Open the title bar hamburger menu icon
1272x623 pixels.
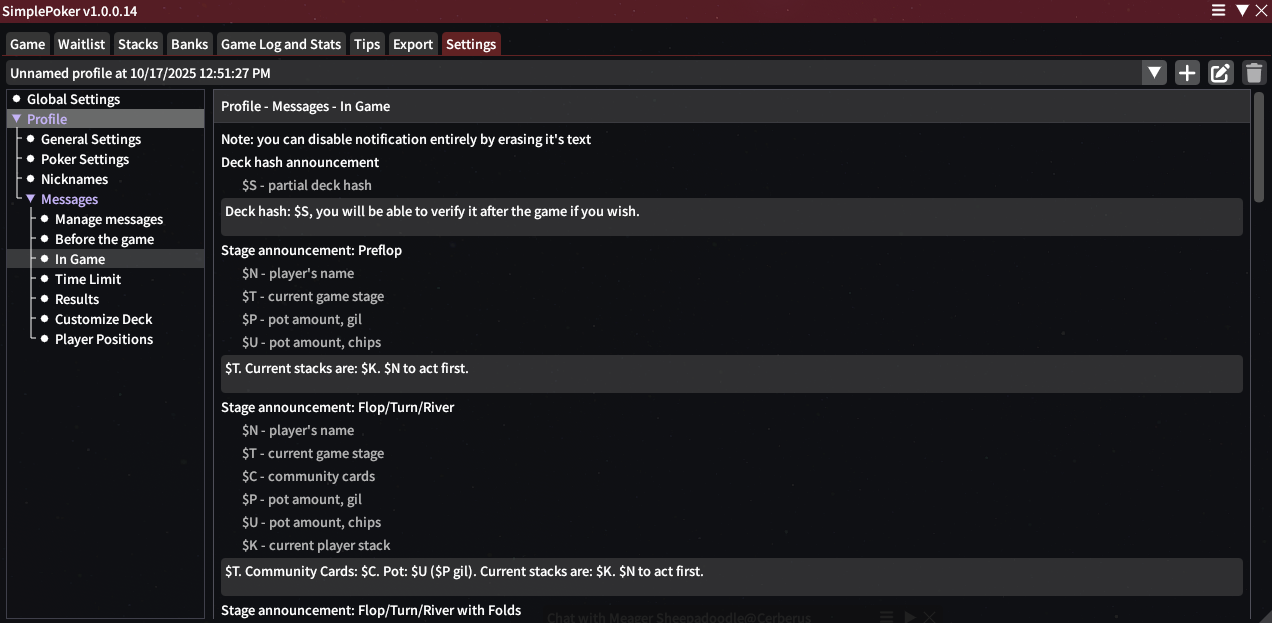[x=1218, y=10]
